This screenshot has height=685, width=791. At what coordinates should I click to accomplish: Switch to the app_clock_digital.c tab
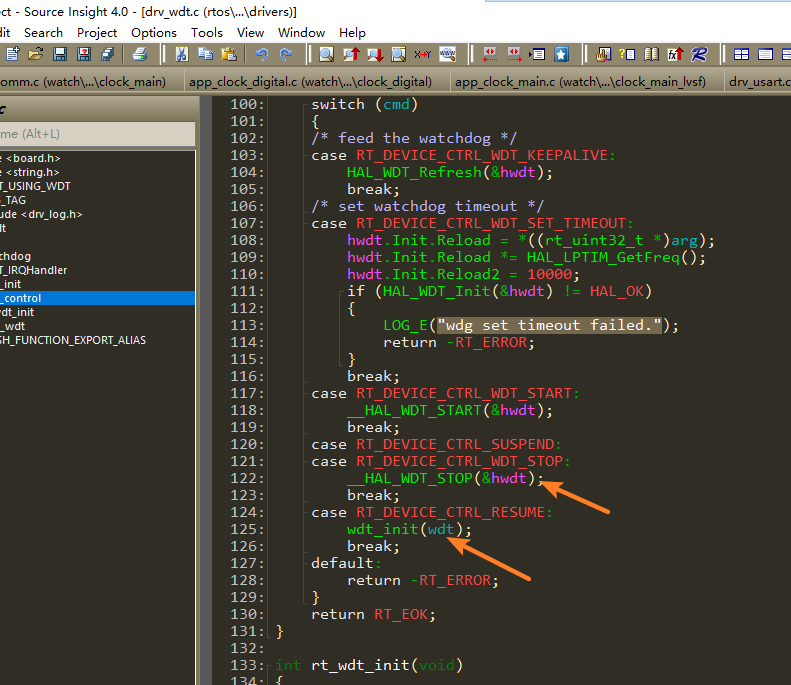click(x=310, y=82)
